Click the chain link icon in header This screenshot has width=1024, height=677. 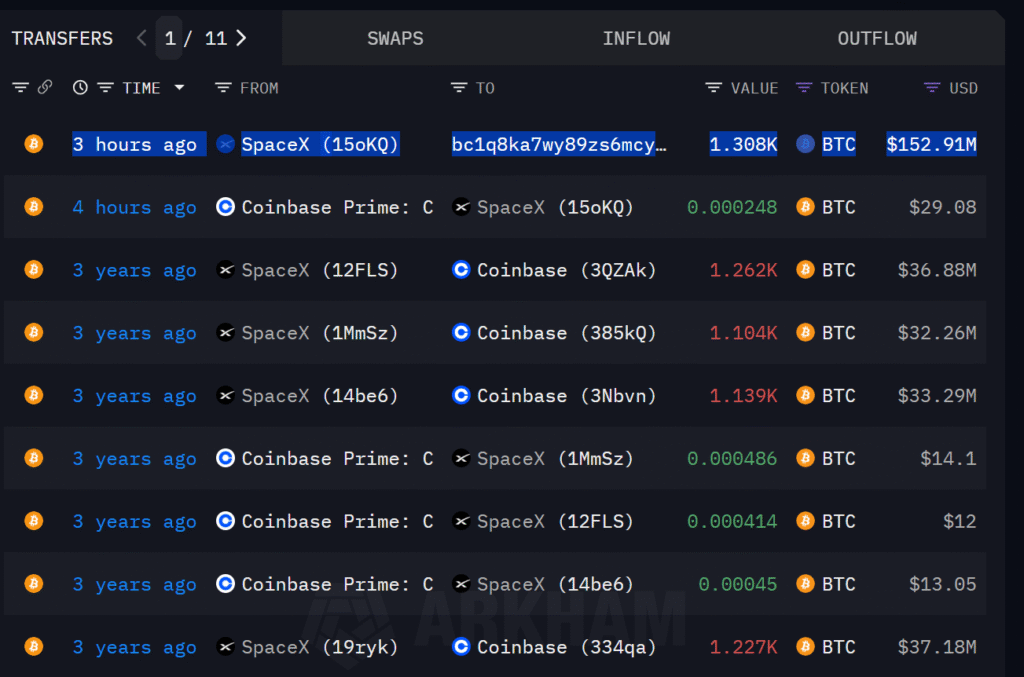(x=45, y=87)
